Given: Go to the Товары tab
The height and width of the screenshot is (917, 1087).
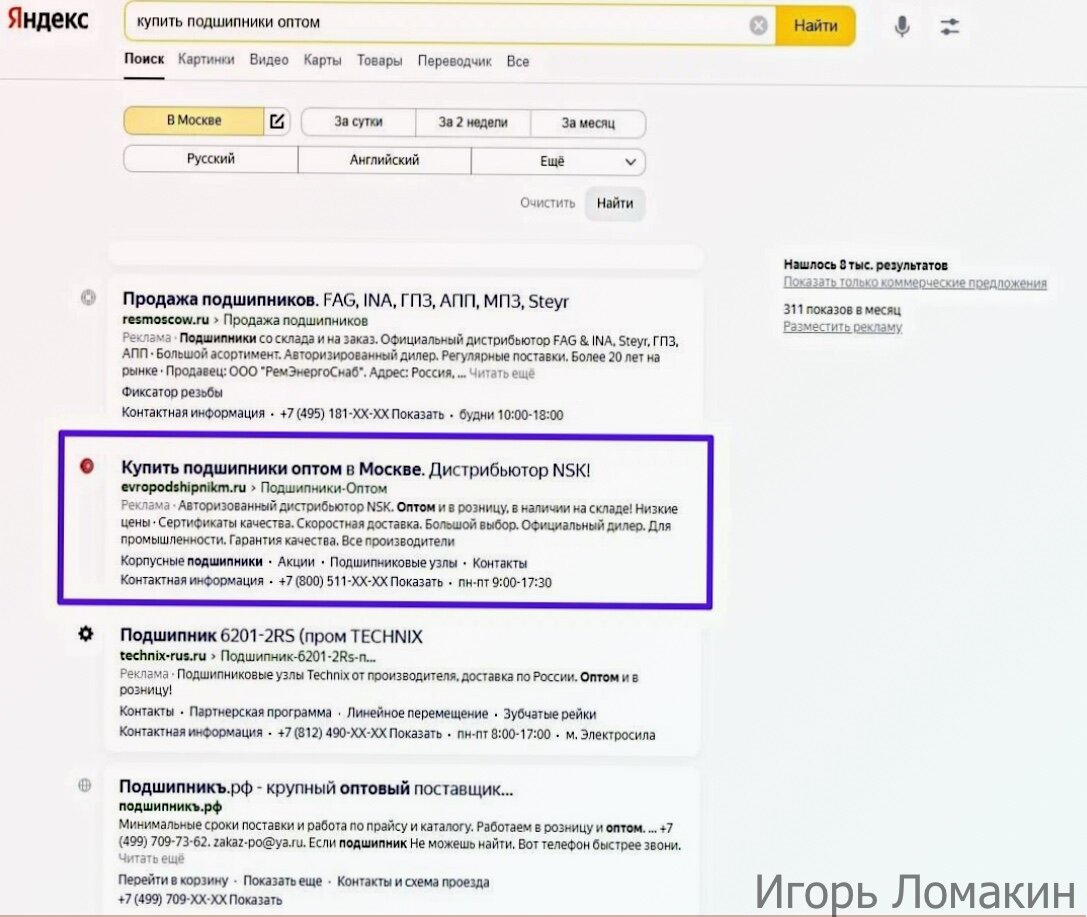Looking at the screenshot, I should (x=379, y=60).
